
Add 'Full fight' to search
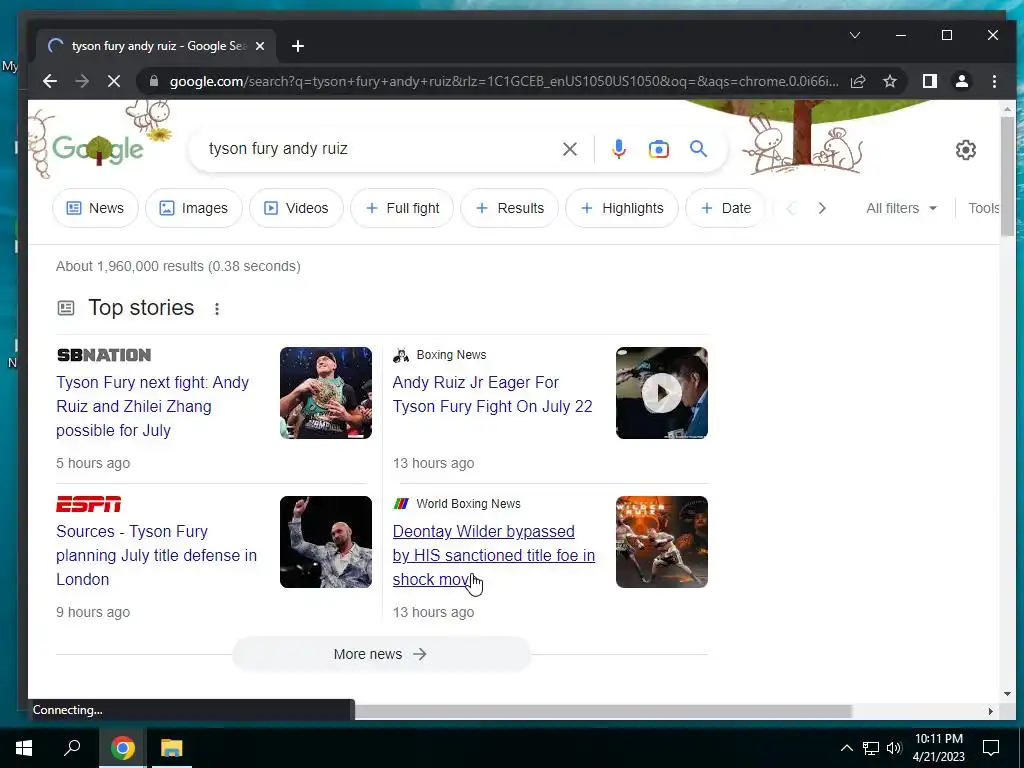402,208
